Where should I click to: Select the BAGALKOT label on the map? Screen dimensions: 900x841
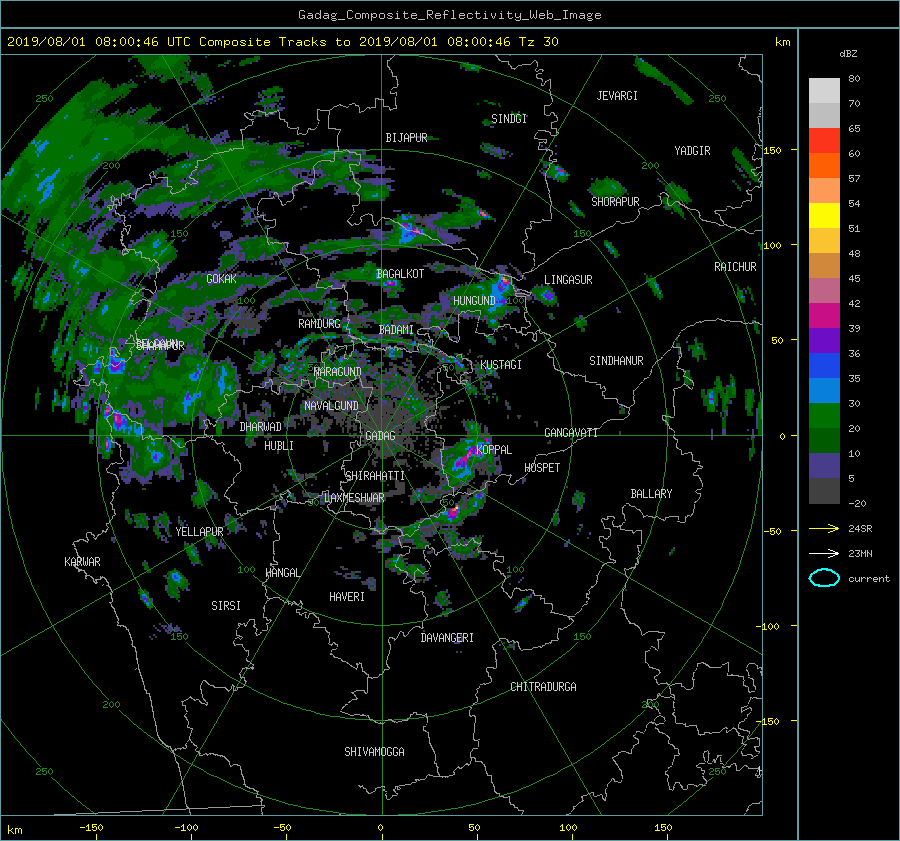(x=400, y=274)
